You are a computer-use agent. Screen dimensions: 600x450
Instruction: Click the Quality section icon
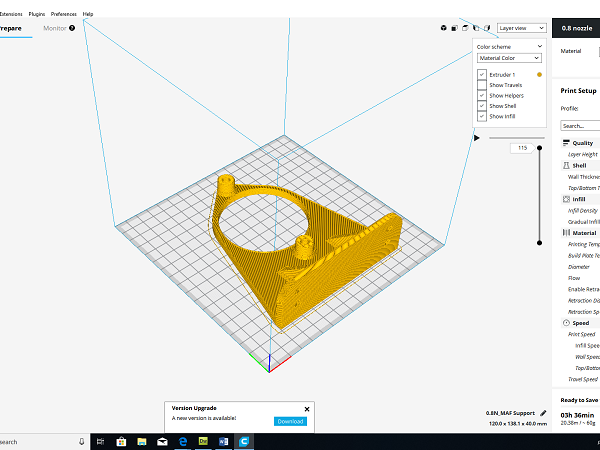click(x=566, y=143)
